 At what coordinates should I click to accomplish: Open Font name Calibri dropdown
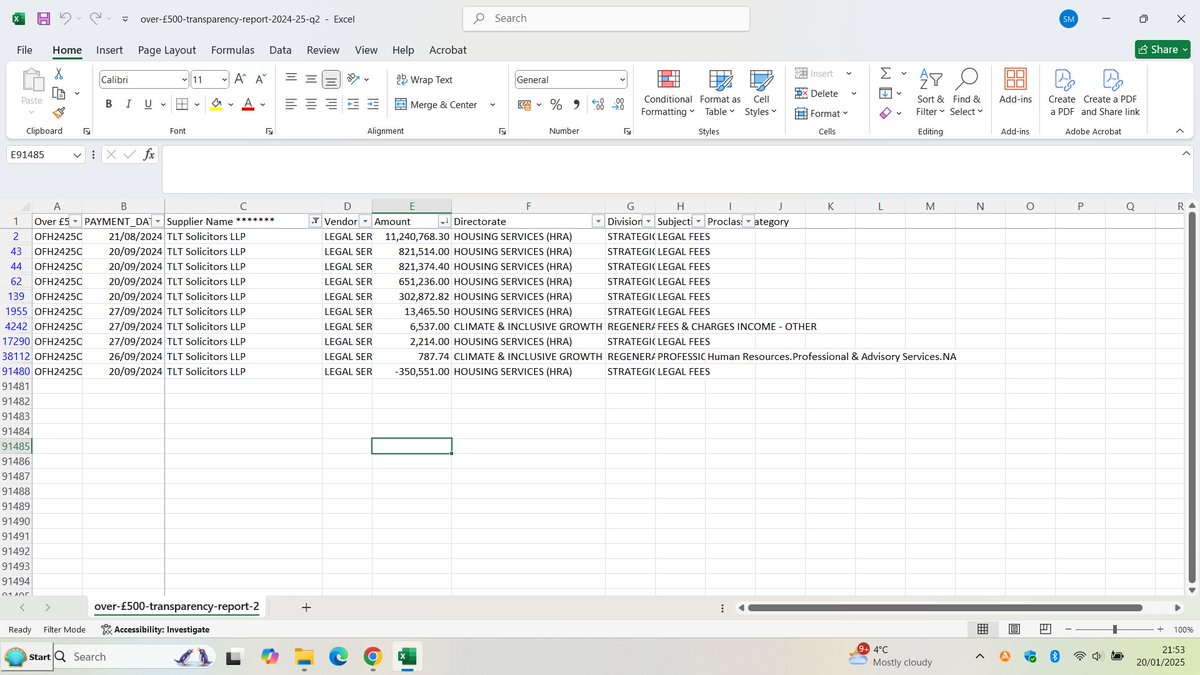[x=184, y=79]
